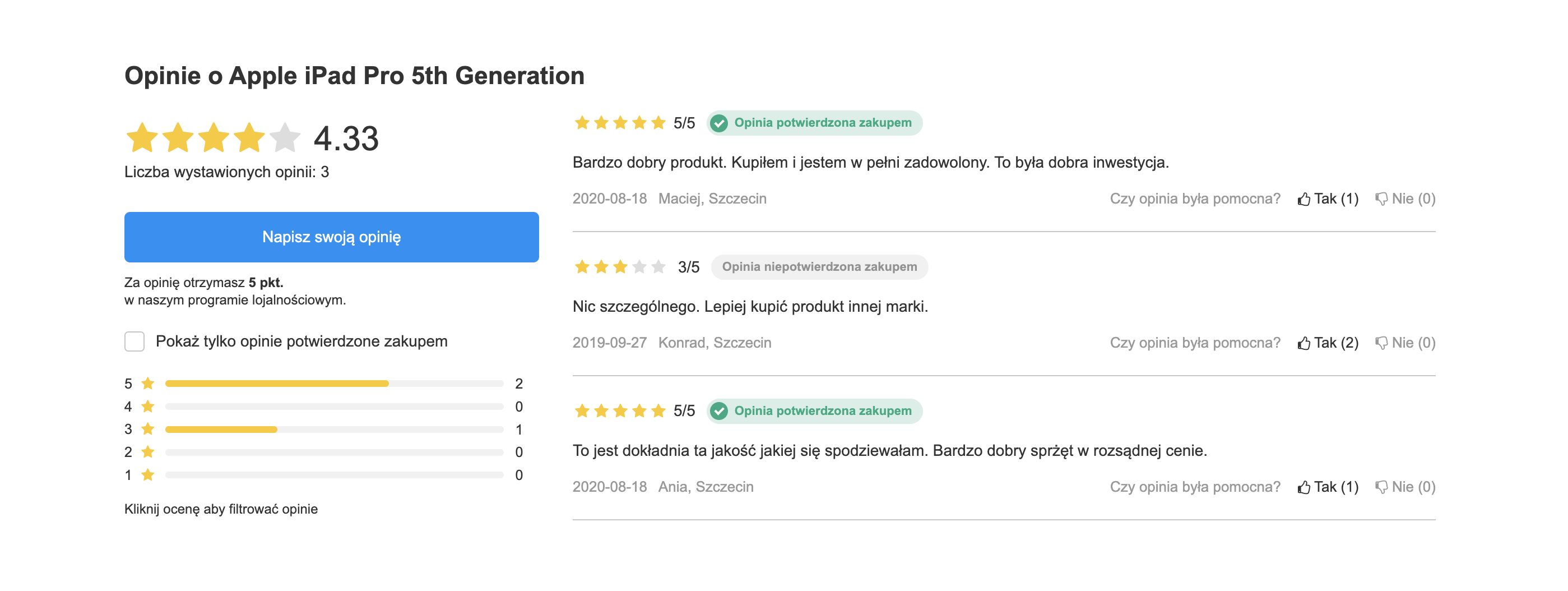Click thumbs-up icon on Ania's review
This screenshot has width=1568, height=591.
(x=1303, y=487)
